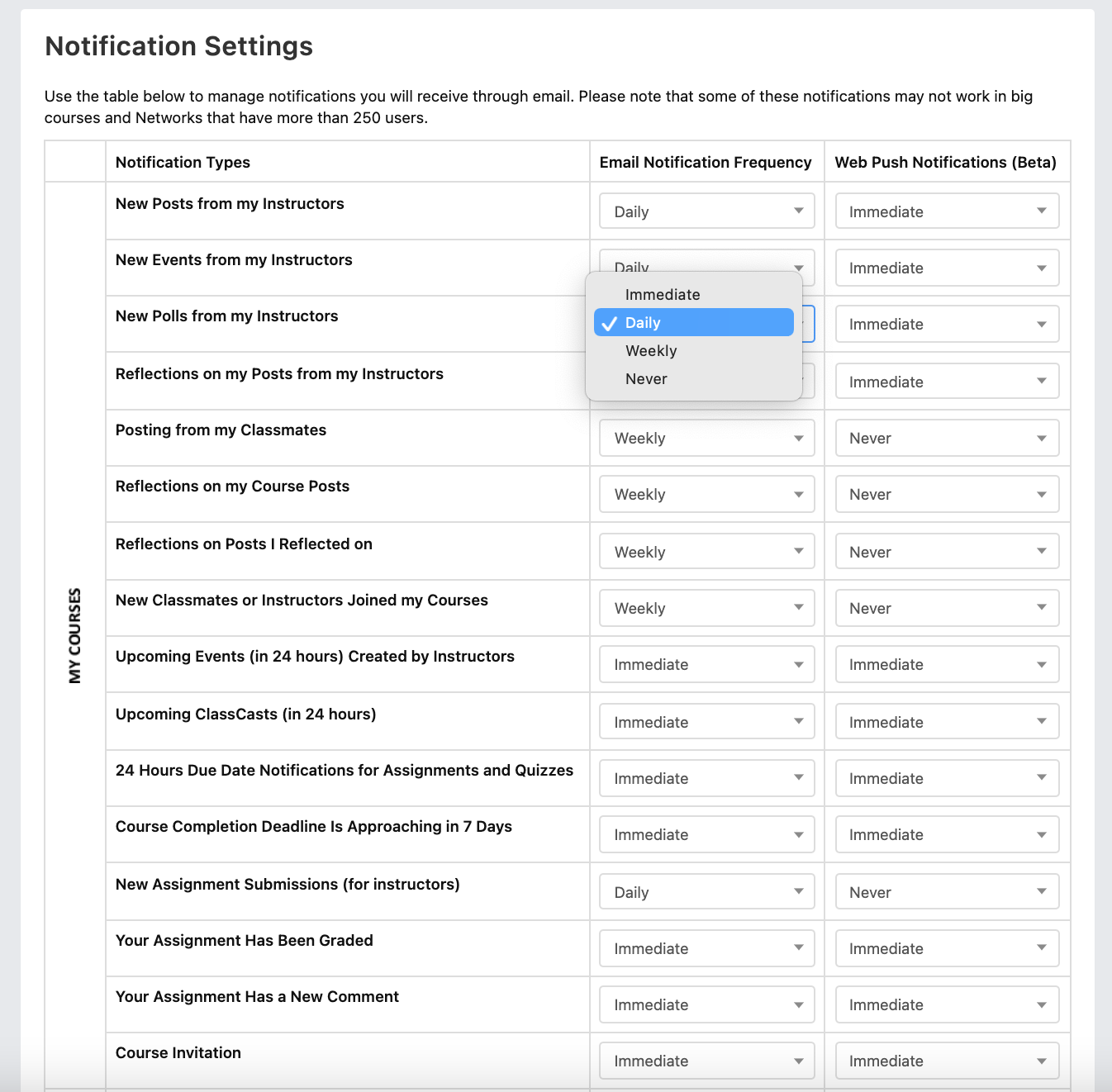1112x1092 pixels.
Task: Click the Course Completion Deadline Is Approaching label
Action: (314, 827)
